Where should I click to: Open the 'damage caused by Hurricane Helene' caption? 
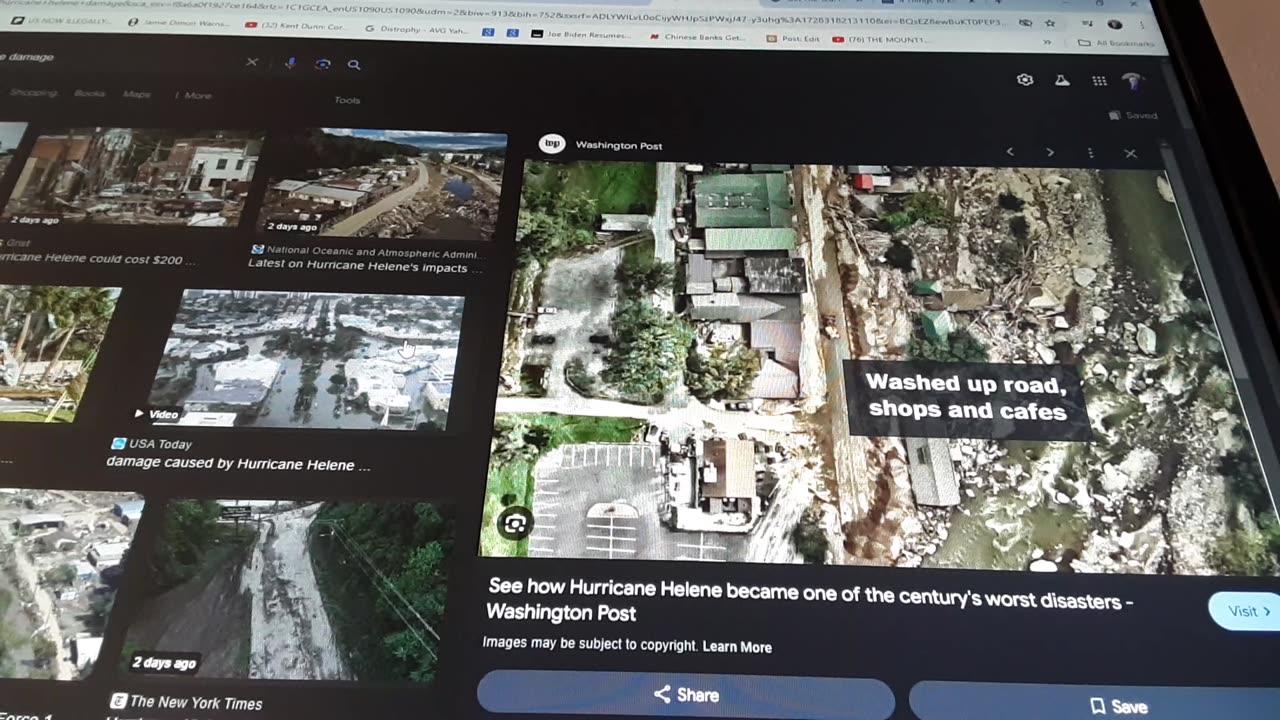238,464
